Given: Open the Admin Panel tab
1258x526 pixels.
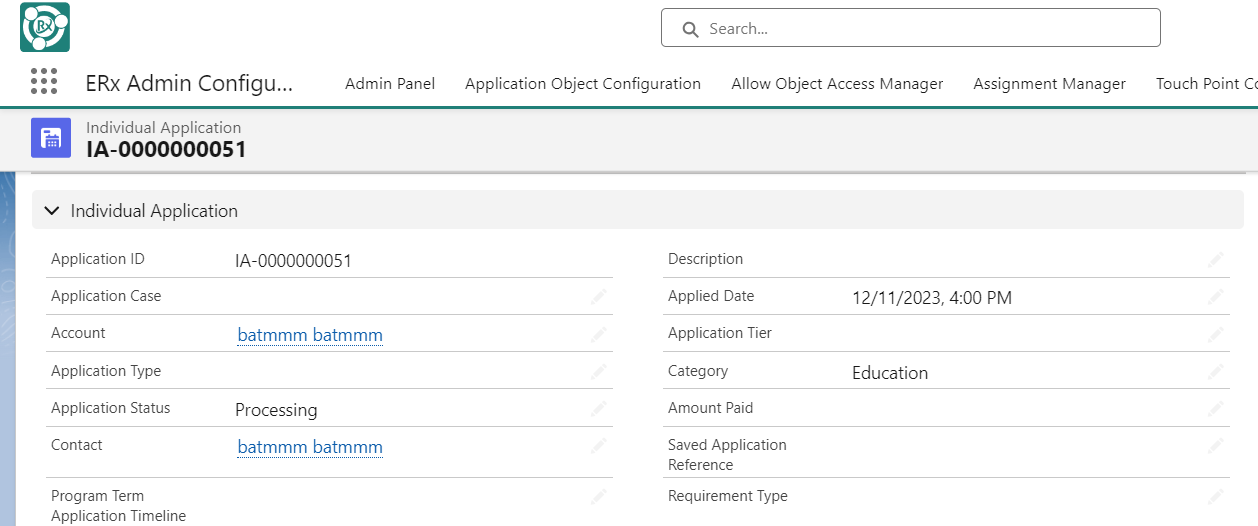Looking at the screenshot, I should coord(390,84).
